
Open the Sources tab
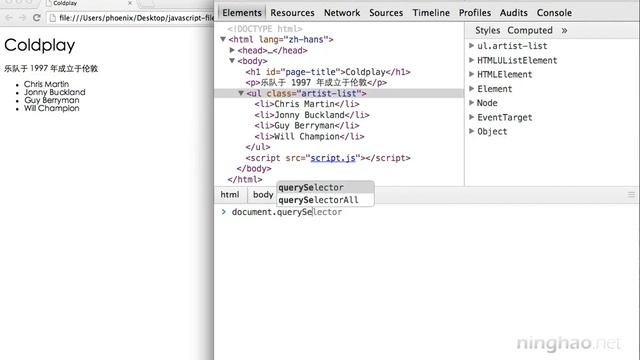tap(386, 13)
